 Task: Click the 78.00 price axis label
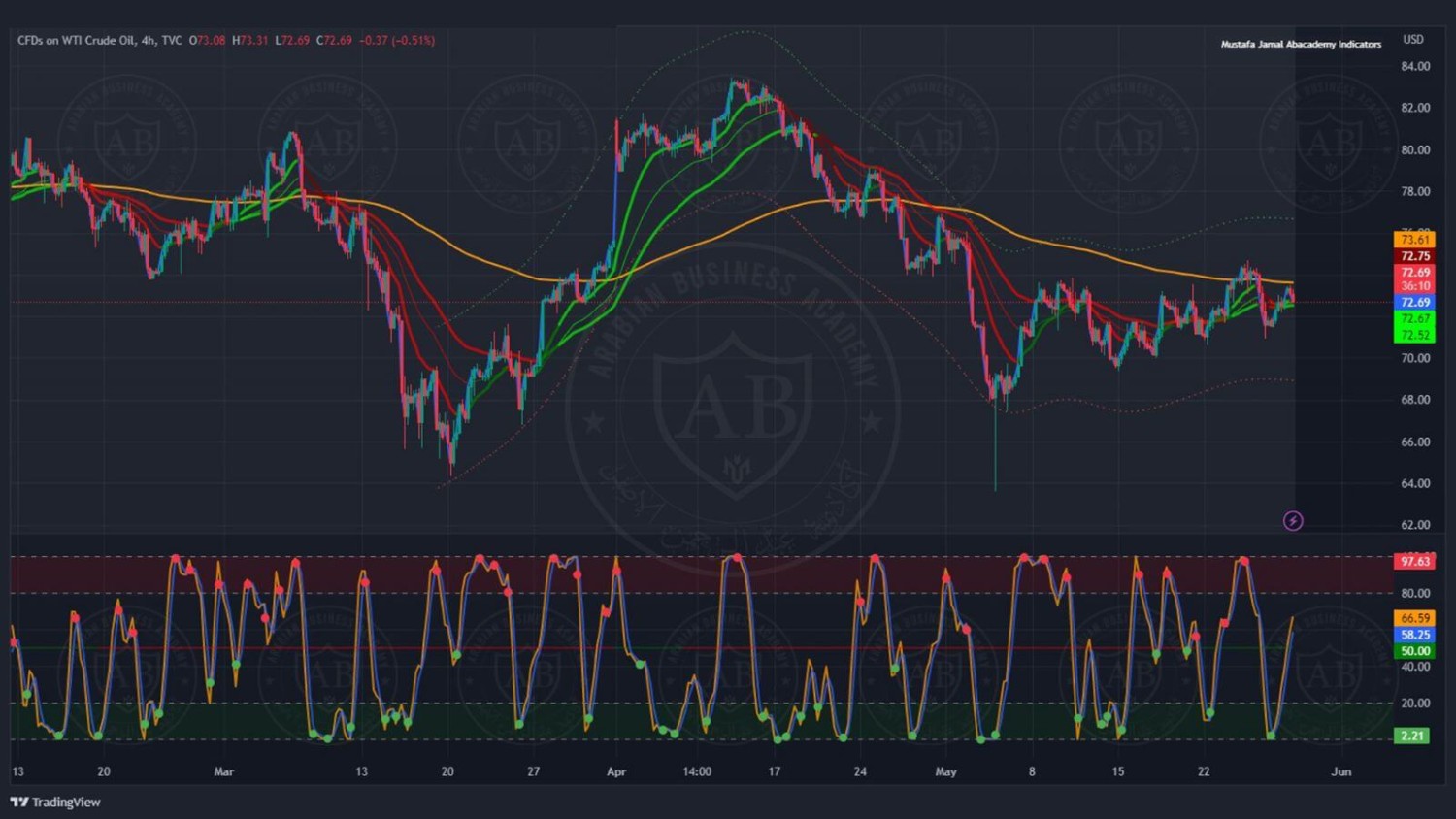pos(1415,191)
